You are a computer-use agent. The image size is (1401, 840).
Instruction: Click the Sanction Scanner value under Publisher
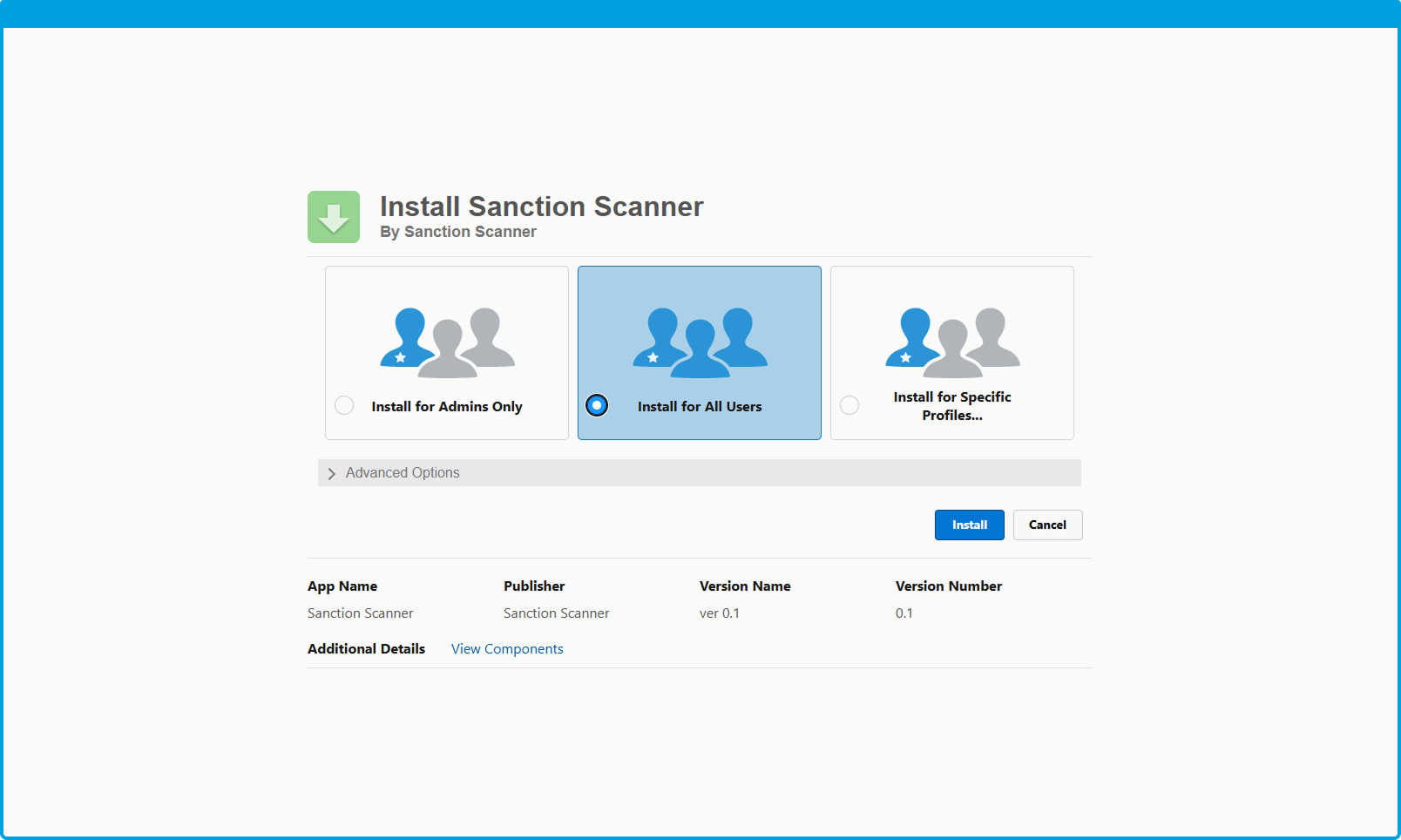[x=556, y=613]
